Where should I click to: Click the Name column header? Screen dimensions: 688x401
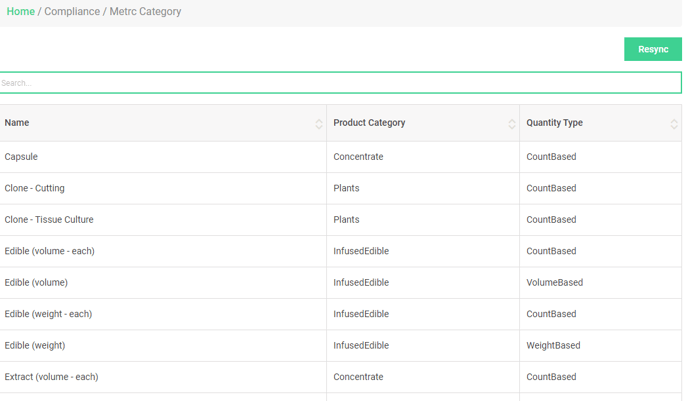(x=163, y=123)
